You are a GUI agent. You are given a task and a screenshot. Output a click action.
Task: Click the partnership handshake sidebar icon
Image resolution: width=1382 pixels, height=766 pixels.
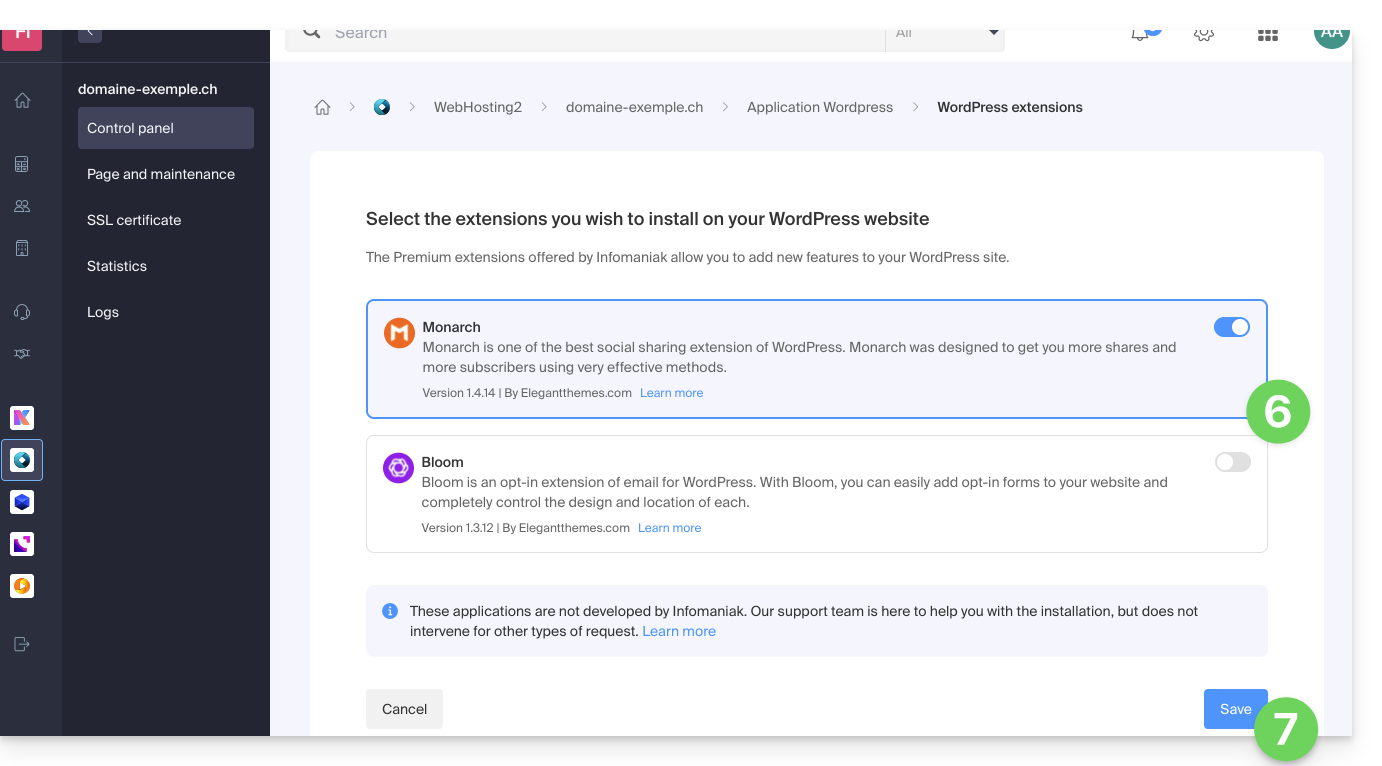22,354
